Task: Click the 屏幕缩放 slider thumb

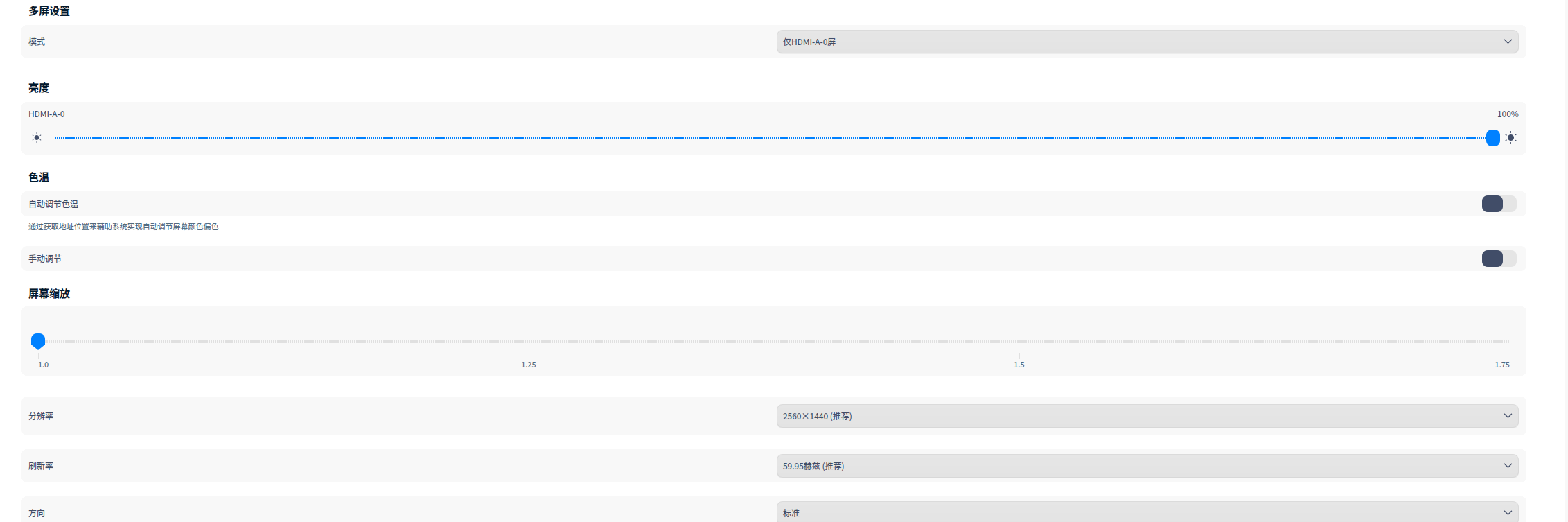Action: click(x=38, y=341)
